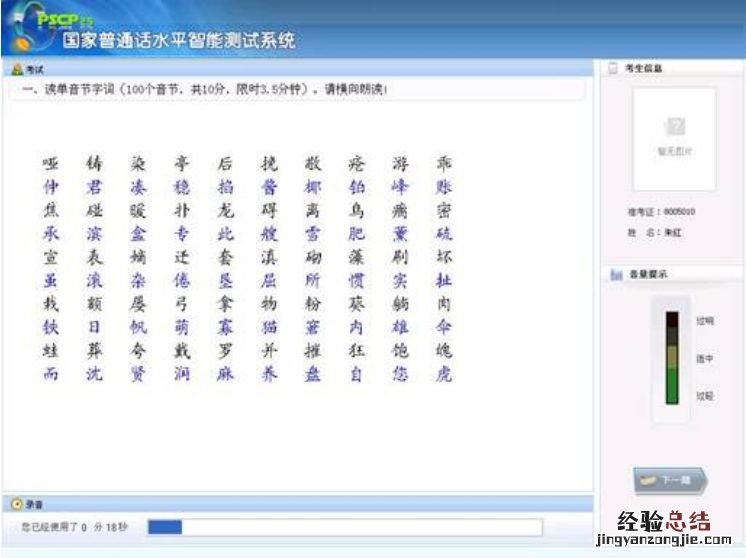Click the character 龙
The image size is (746, 558).
tap(225, 210)
